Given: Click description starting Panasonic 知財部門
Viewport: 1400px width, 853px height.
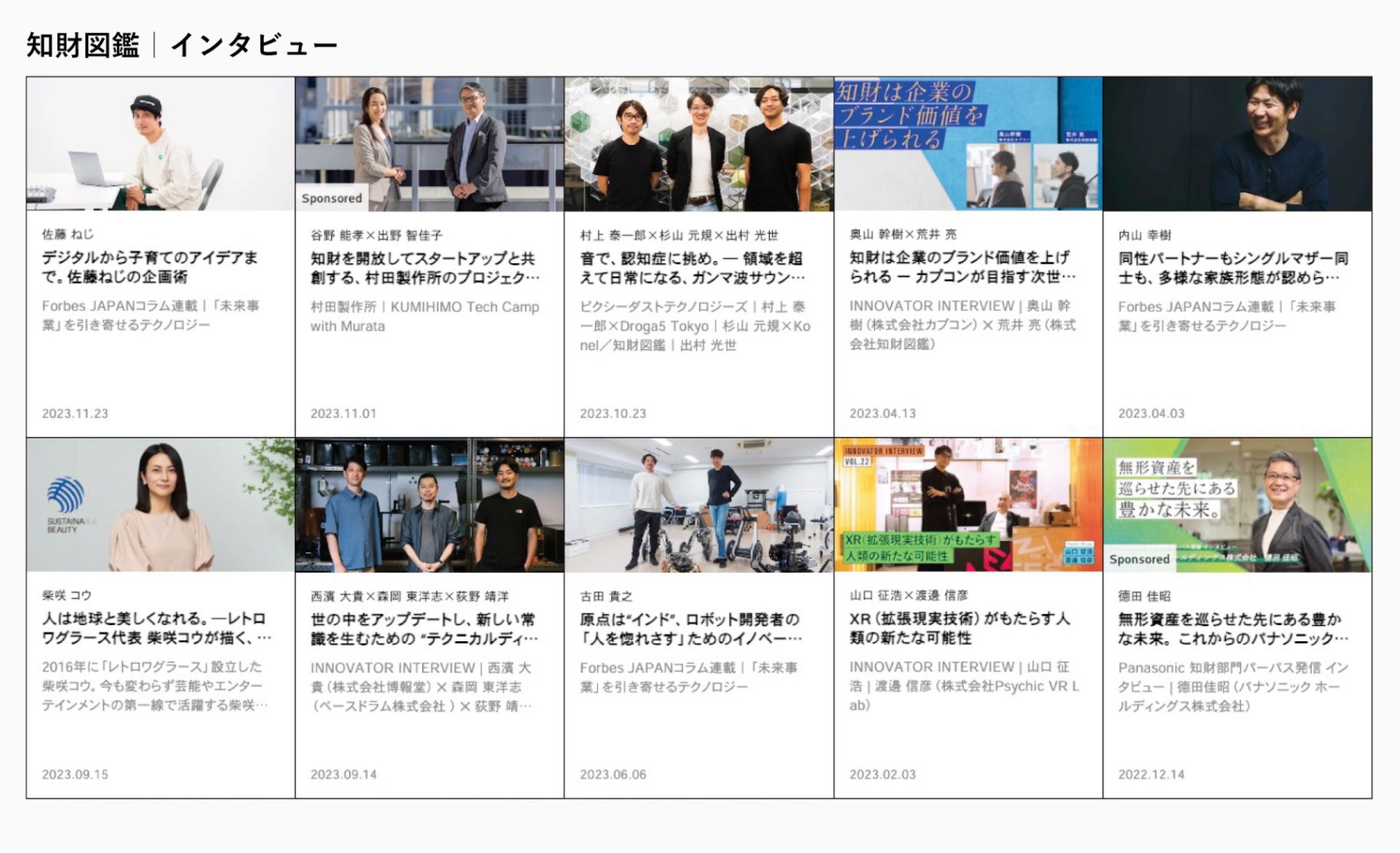Looking at the screenshot, I should 1233,686.
